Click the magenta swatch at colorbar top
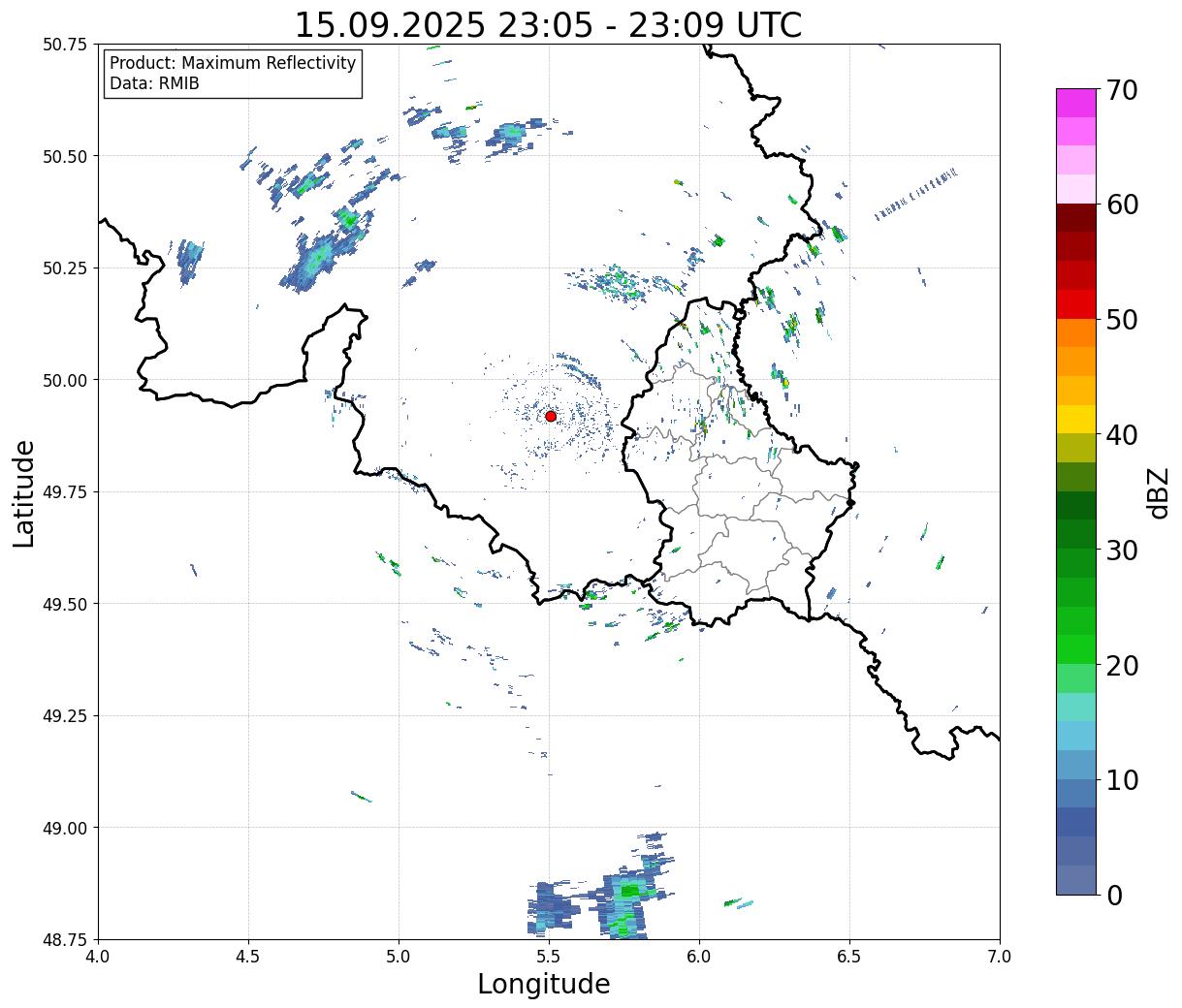The width and height of the screenshot is (1182, 1008). (1076, 103)
